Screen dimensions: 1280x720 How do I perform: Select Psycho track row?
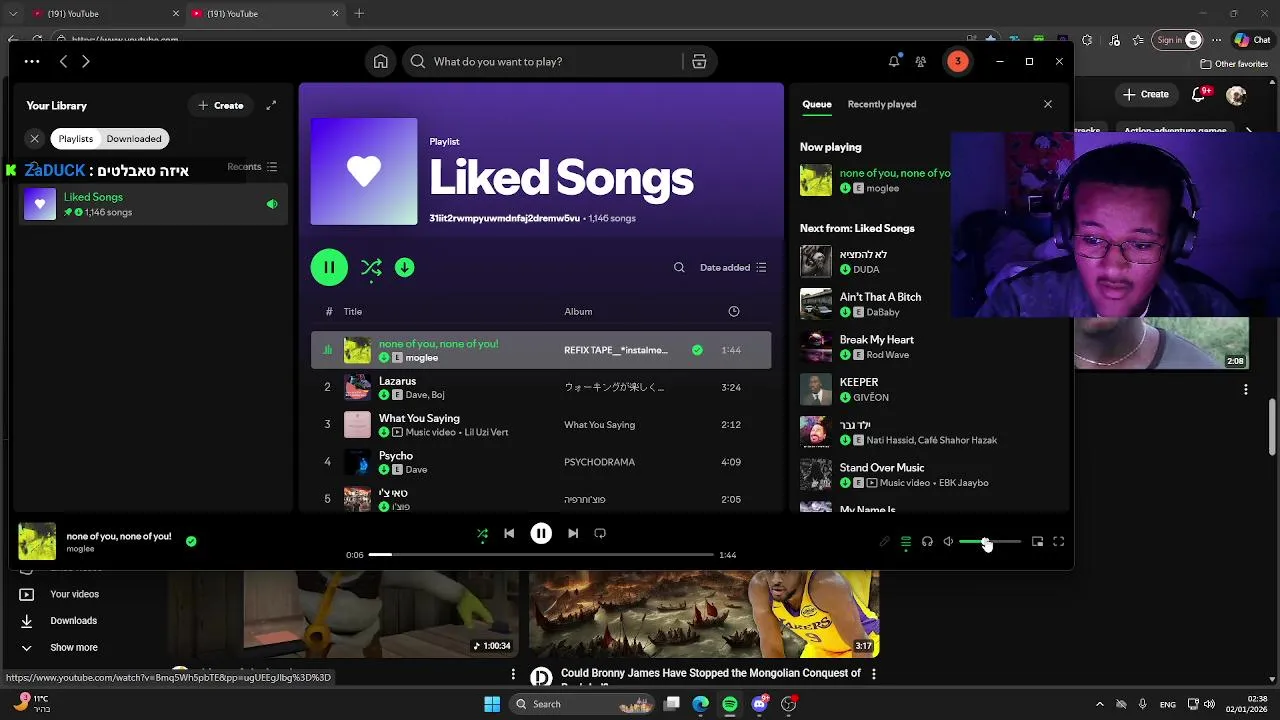coord(541,462)
